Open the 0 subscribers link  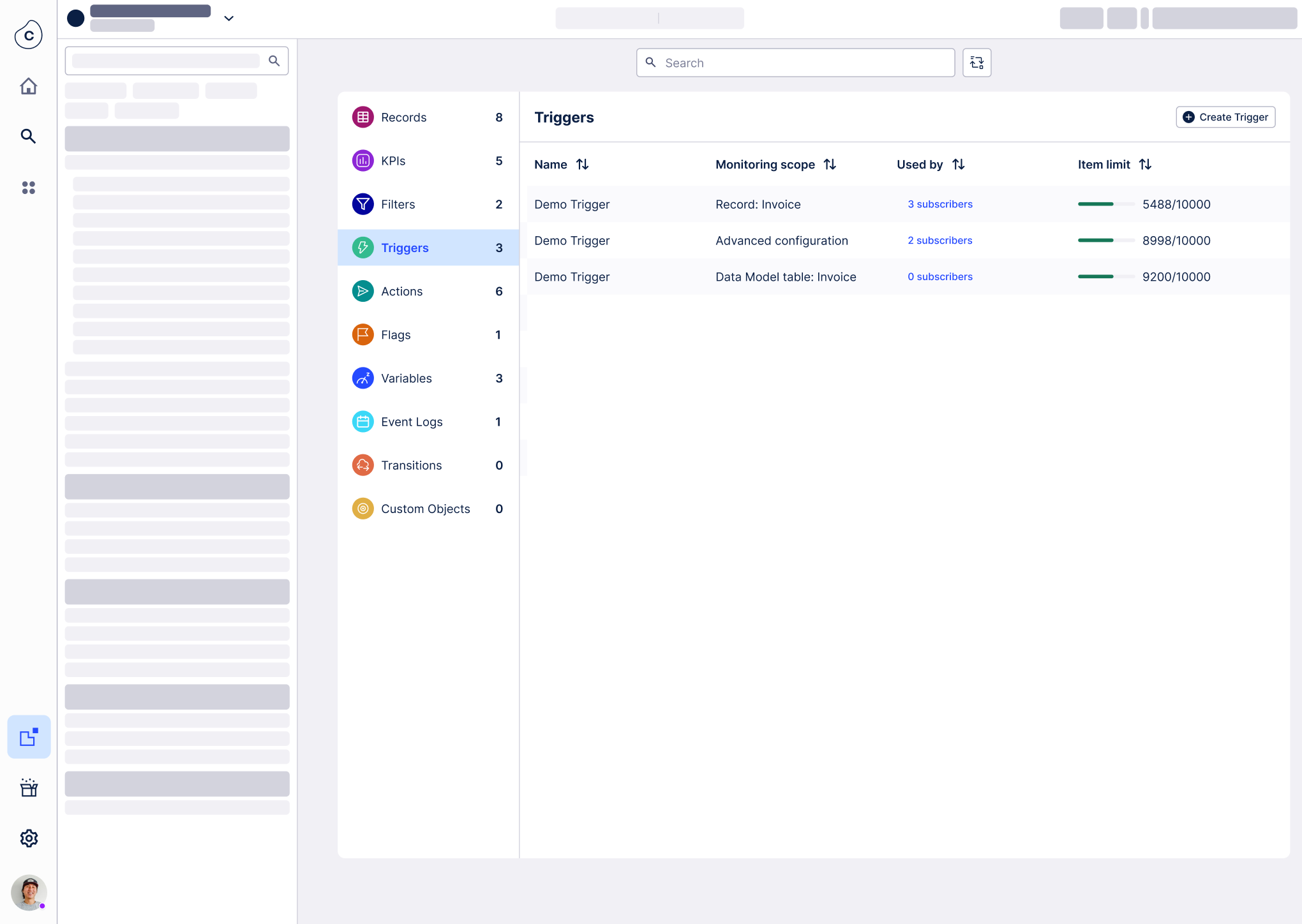point(940,277)
